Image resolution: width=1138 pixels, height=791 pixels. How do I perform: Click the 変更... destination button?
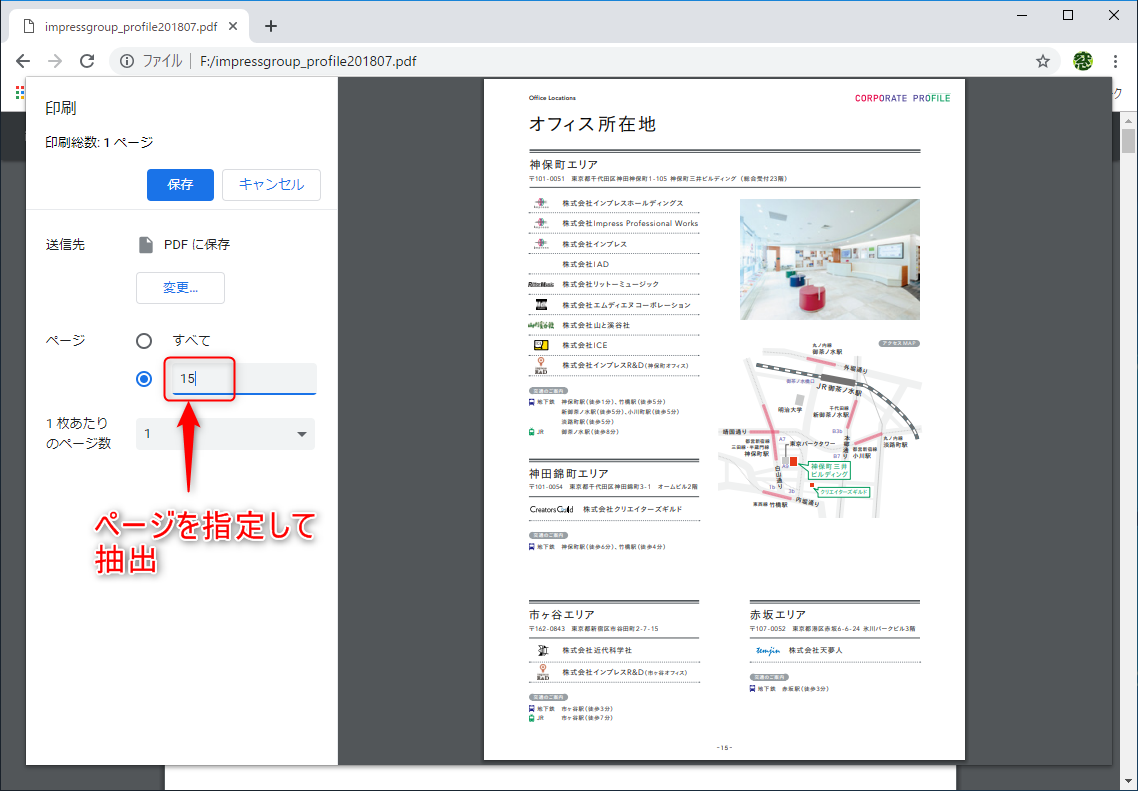[x=180, y=288]
